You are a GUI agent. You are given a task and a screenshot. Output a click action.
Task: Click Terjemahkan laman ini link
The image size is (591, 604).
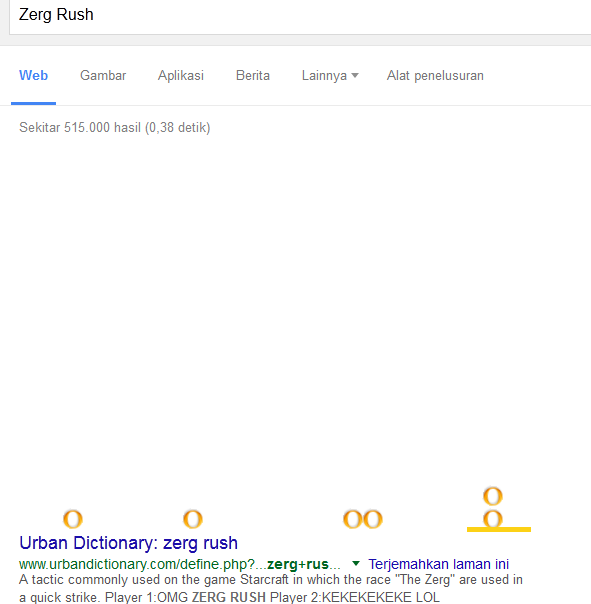(x=438, y=564)
